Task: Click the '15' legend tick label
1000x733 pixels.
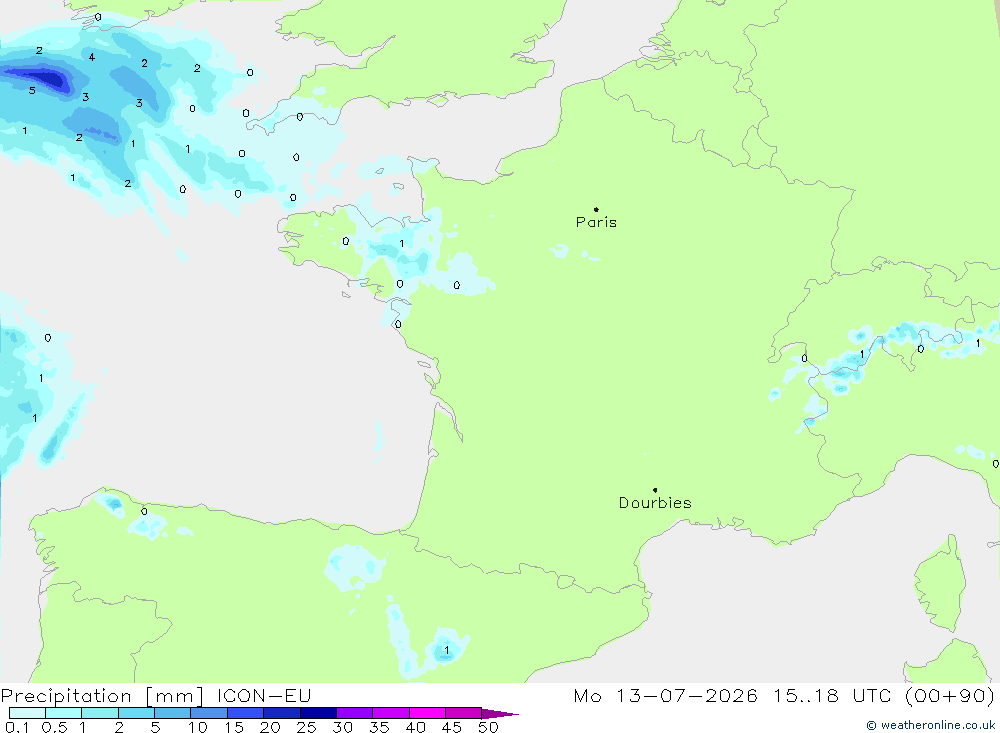Action: click(234, 727)
